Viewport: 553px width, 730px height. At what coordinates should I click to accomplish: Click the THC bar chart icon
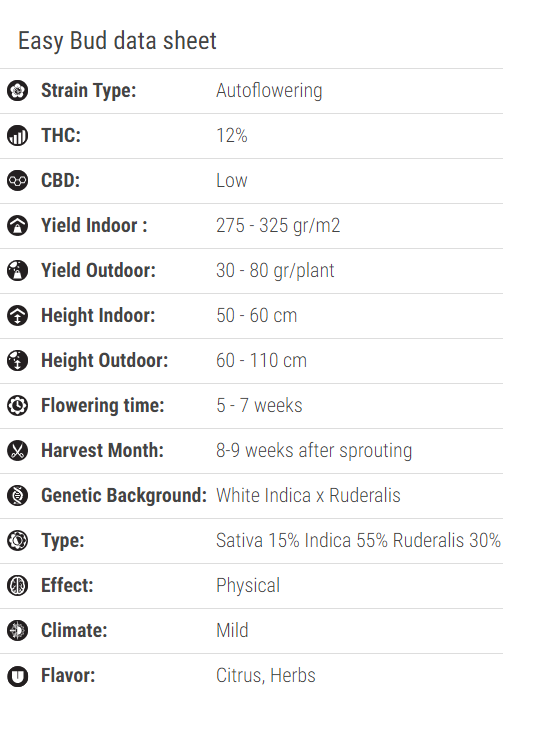click(18, 135)
